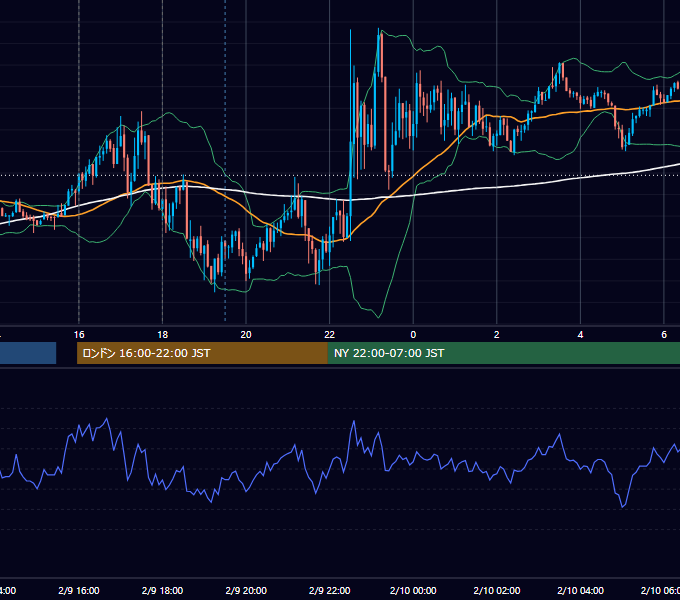
Task: Select the 2/9 20:00 time label
Action: tap(246, 590)
